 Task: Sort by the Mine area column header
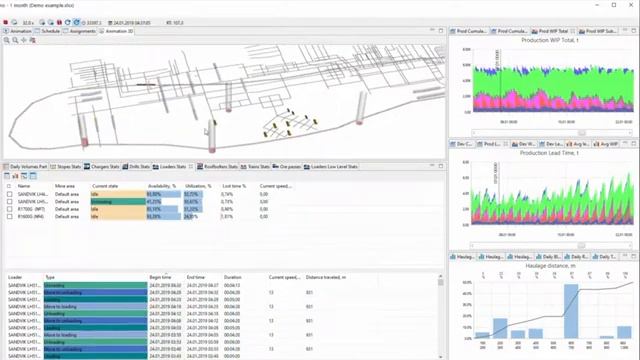[x=65, y=186]
